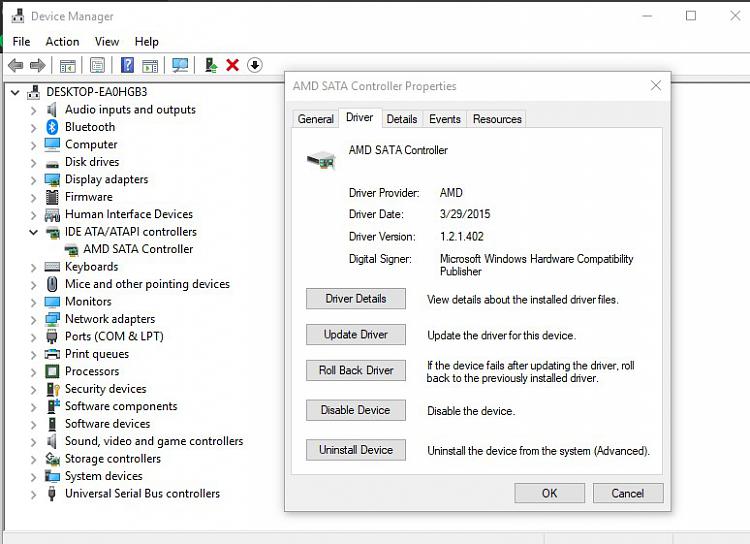Expand the Disk drives category

[33, 163]
